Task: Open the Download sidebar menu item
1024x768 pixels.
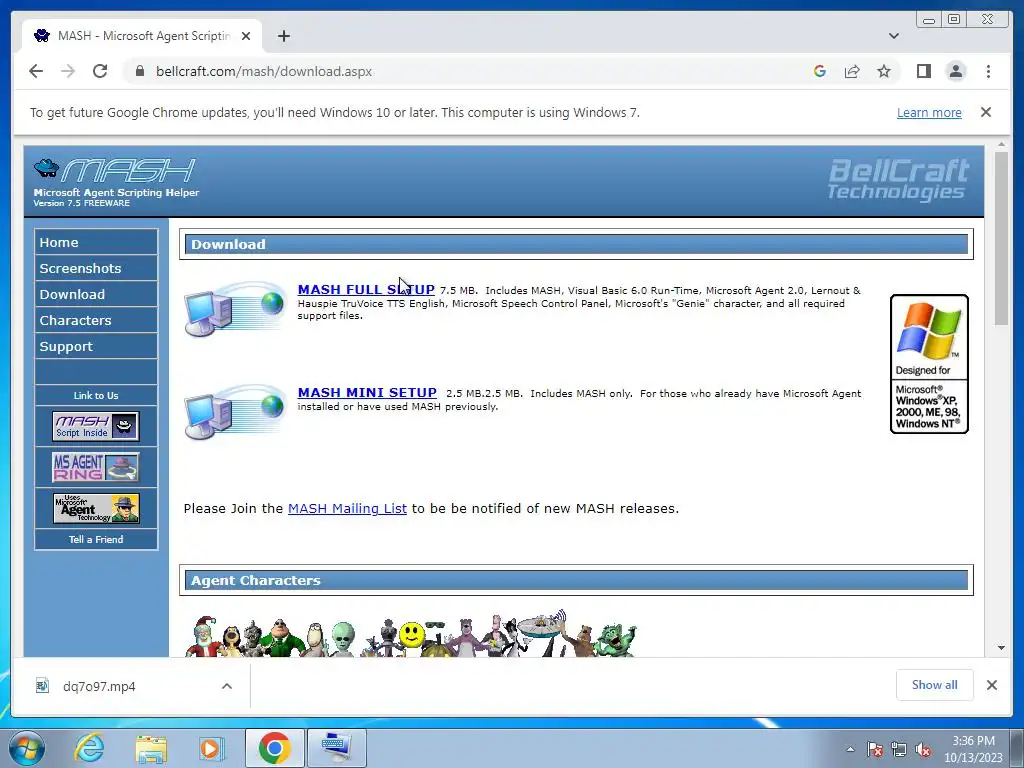Action: coord(96,295)
